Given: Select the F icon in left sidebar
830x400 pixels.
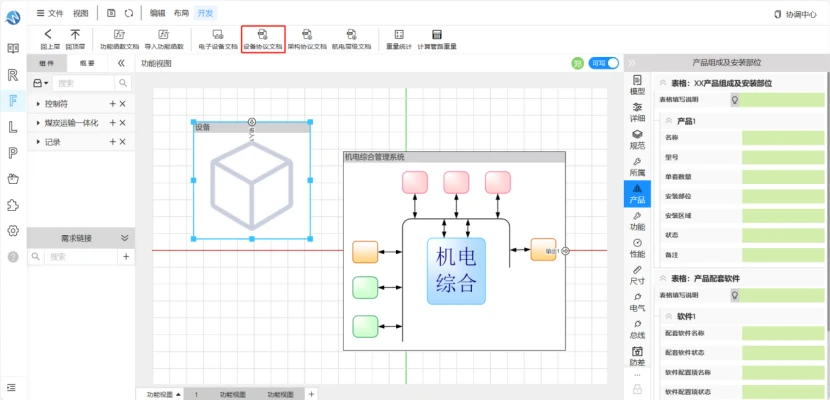Looking at the screenshot, I should 13,100.
